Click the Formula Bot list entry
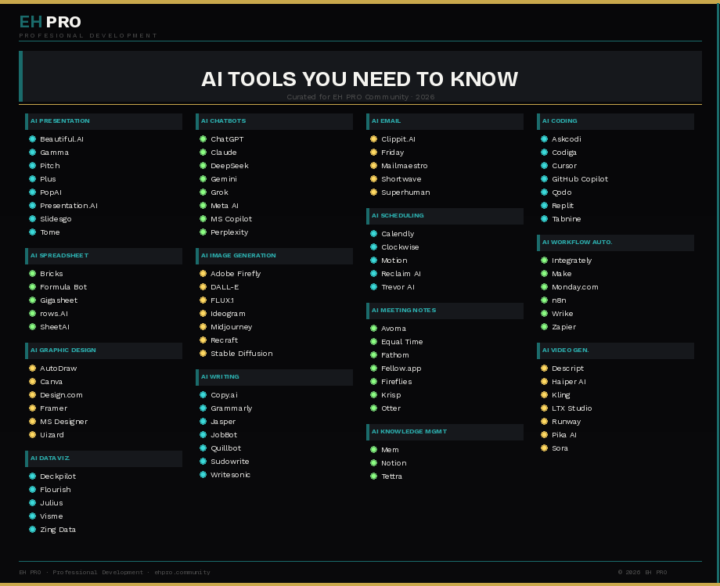The width and height of the screenshot is (720, 586). click(58, 287)
